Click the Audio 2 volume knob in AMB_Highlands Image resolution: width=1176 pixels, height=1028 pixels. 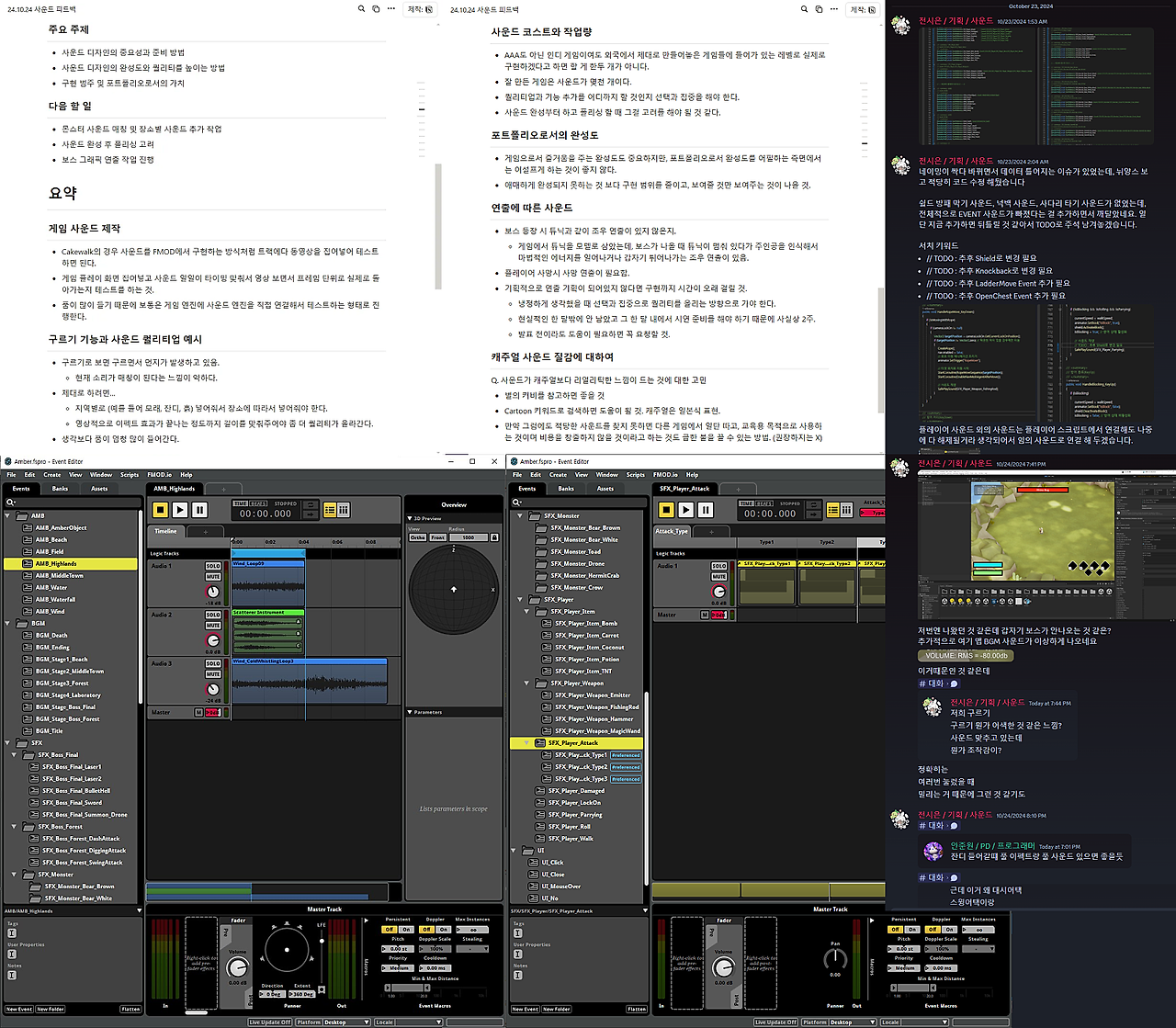[x=213, y=640]
